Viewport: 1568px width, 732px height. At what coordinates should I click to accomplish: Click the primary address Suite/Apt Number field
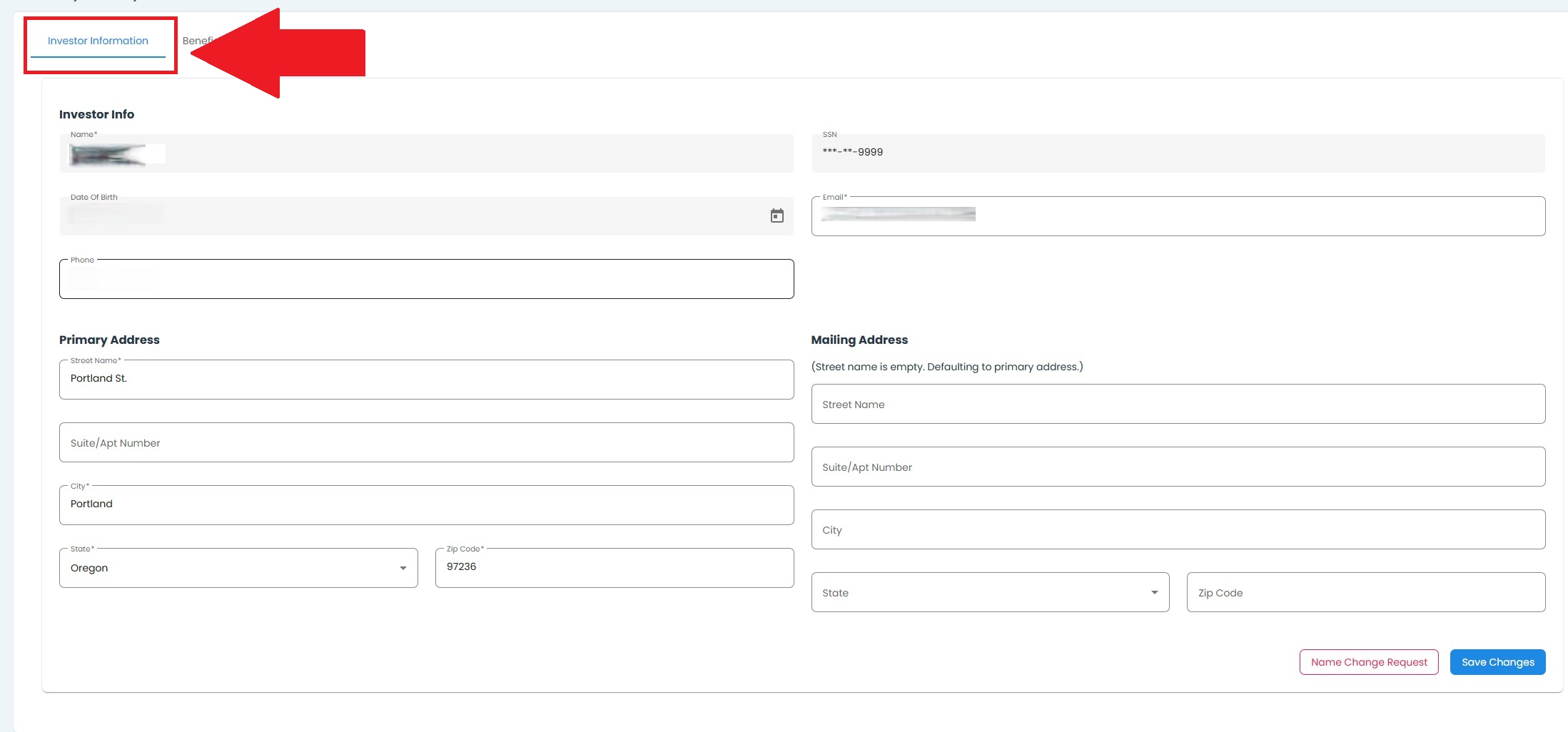[426, 443]
